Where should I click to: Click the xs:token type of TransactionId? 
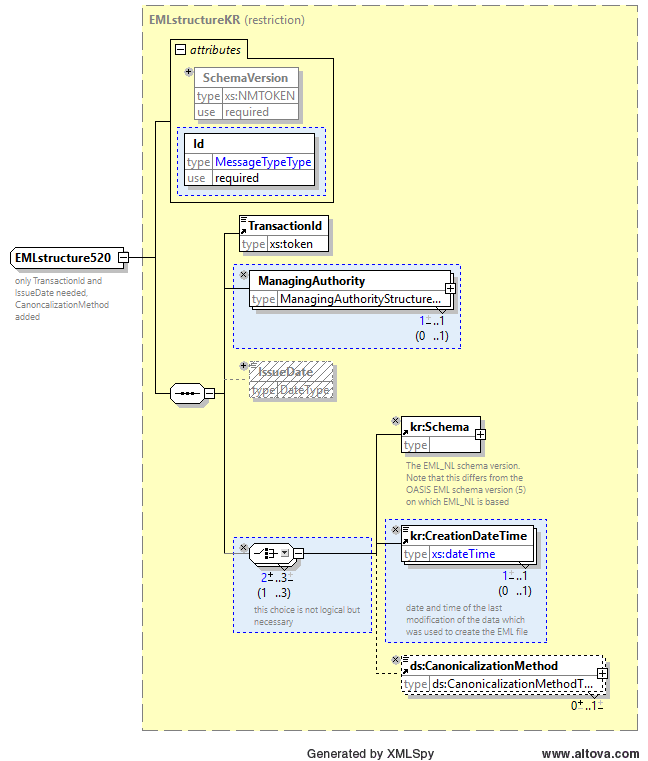[x=291, y=244]
